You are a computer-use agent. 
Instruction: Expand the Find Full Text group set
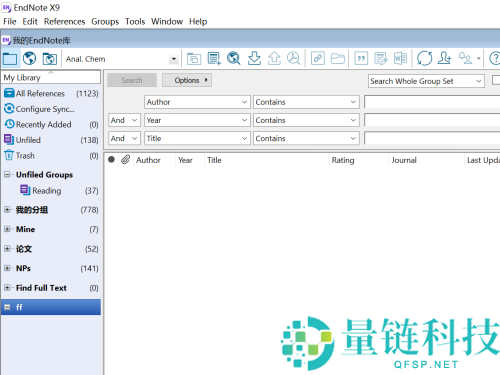7,287
